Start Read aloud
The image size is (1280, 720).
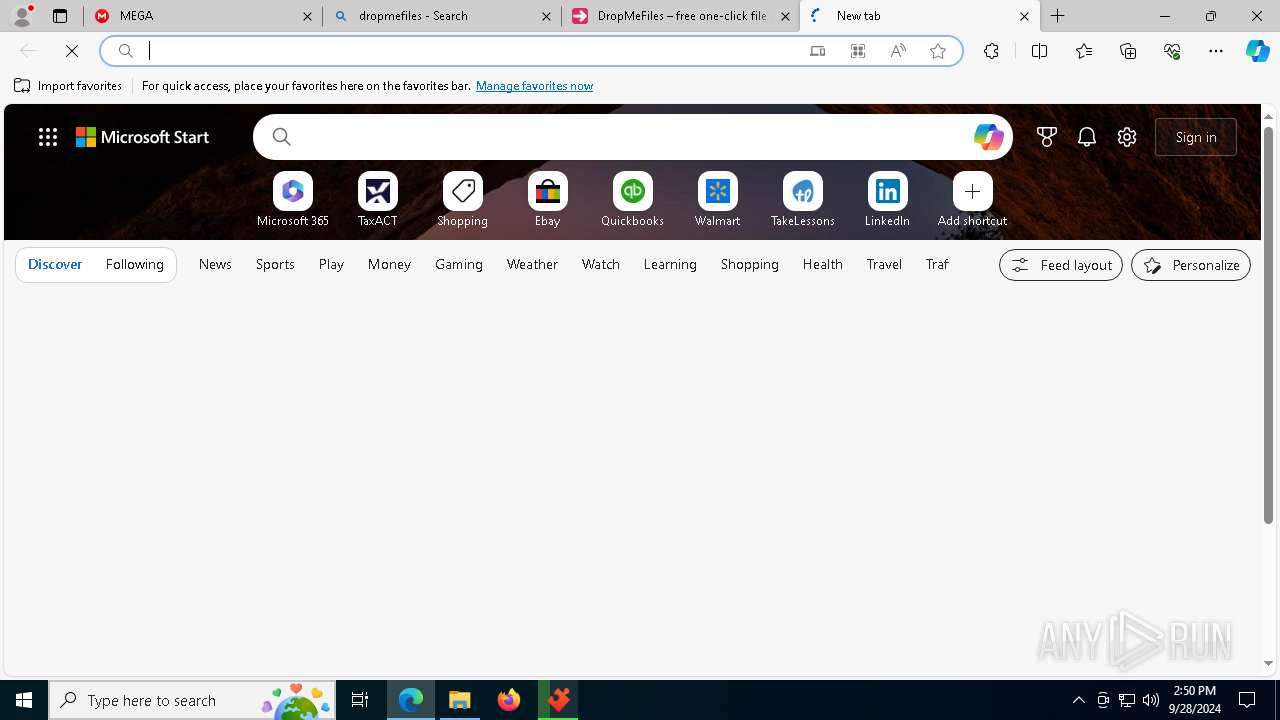[898, 51]
